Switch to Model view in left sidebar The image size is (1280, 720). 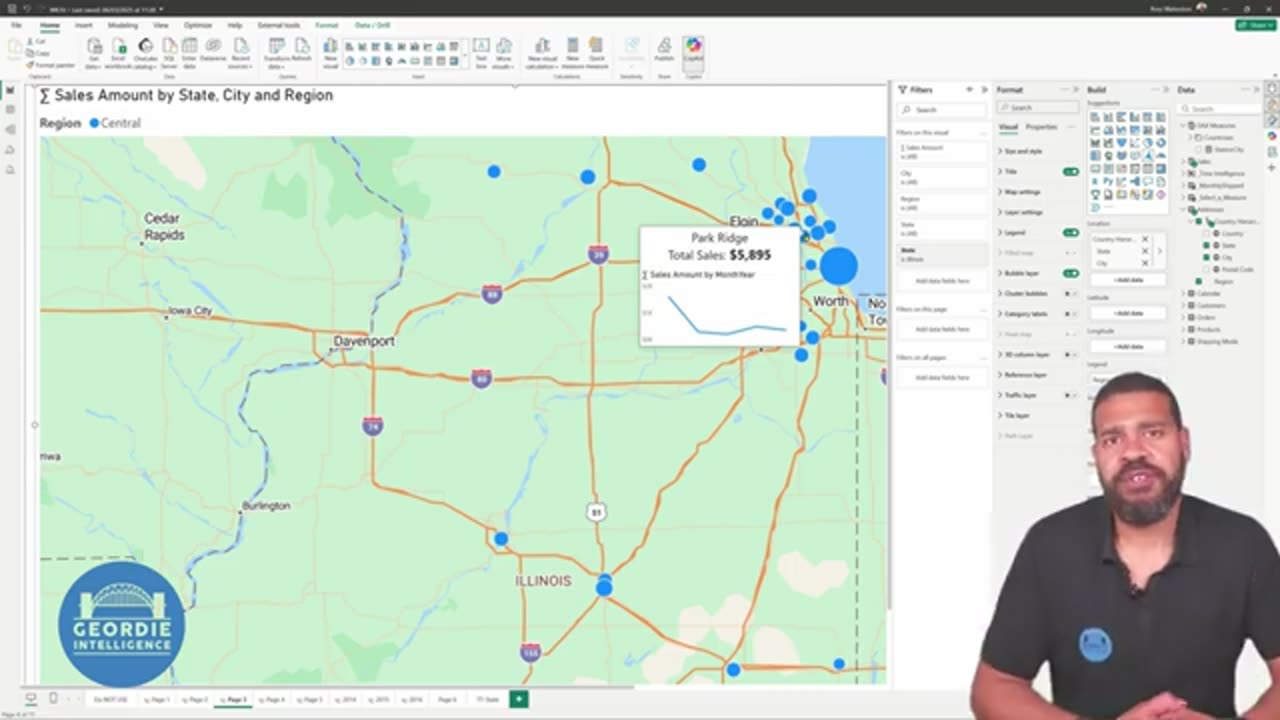pos(10,129)
